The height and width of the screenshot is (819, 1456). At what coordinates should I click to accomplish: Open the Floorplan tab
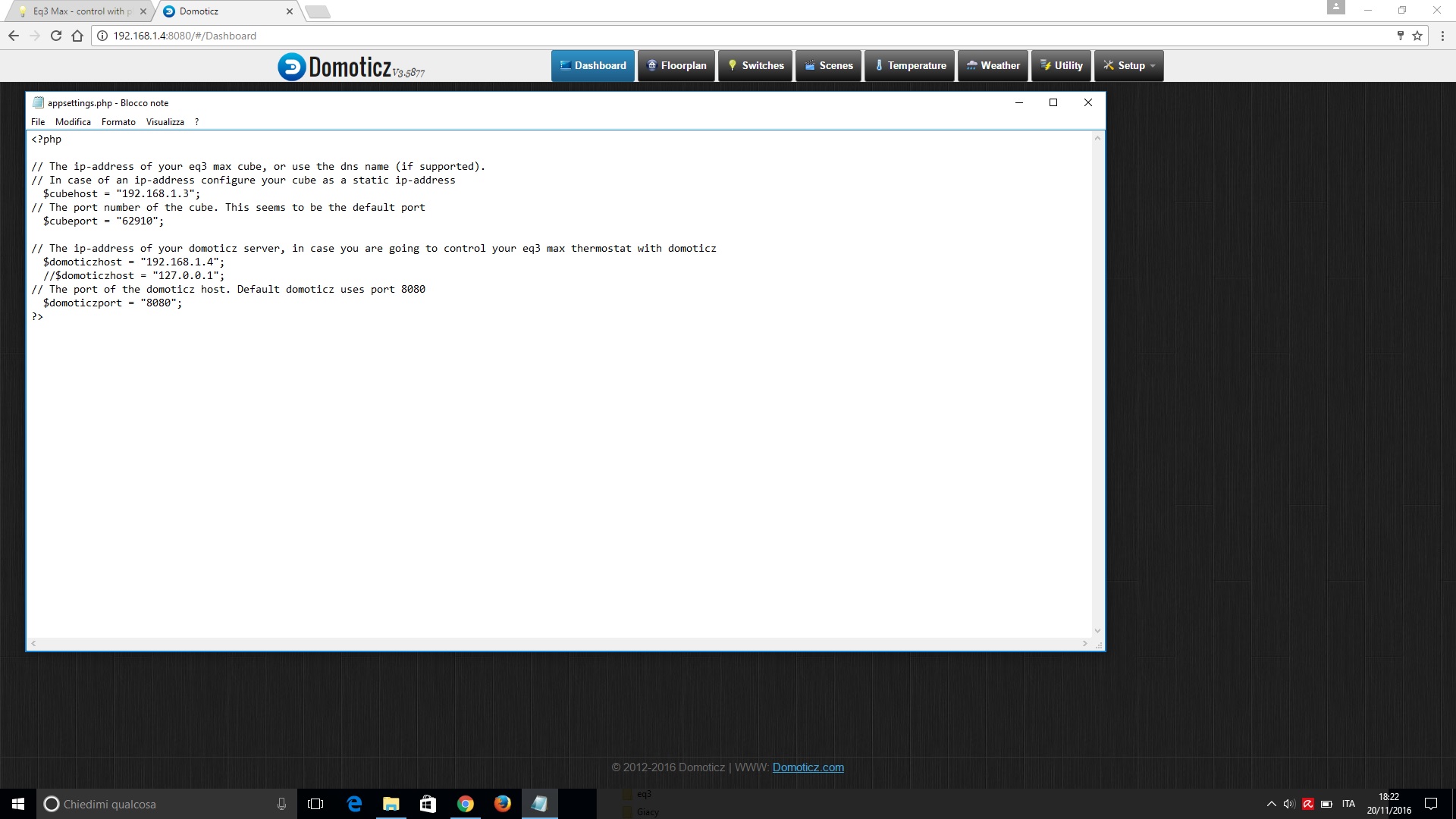(676, 65)
